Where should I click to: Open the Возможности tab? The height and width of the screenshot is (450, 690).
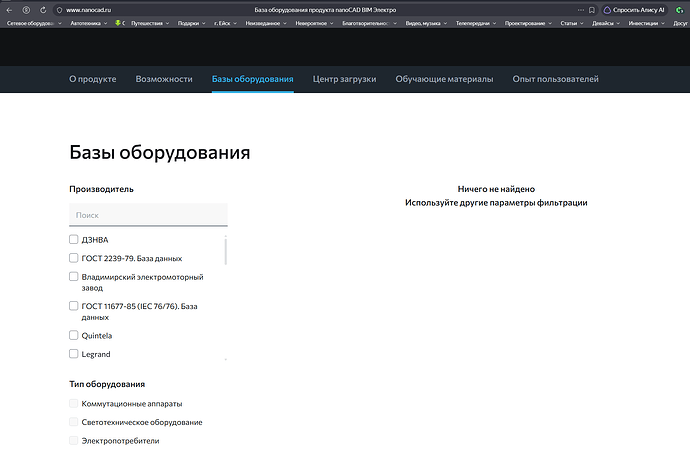(x=164, y=79)
